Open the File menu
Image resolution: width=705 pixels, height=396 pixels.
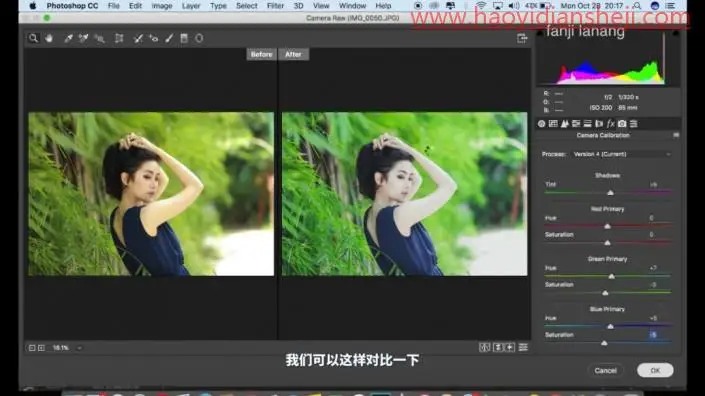tap(114, 6)
